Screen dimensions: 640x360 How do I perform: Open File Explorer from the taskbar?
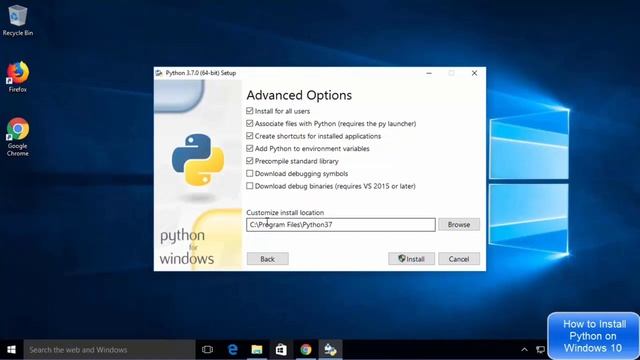click(x=257, y=350)
